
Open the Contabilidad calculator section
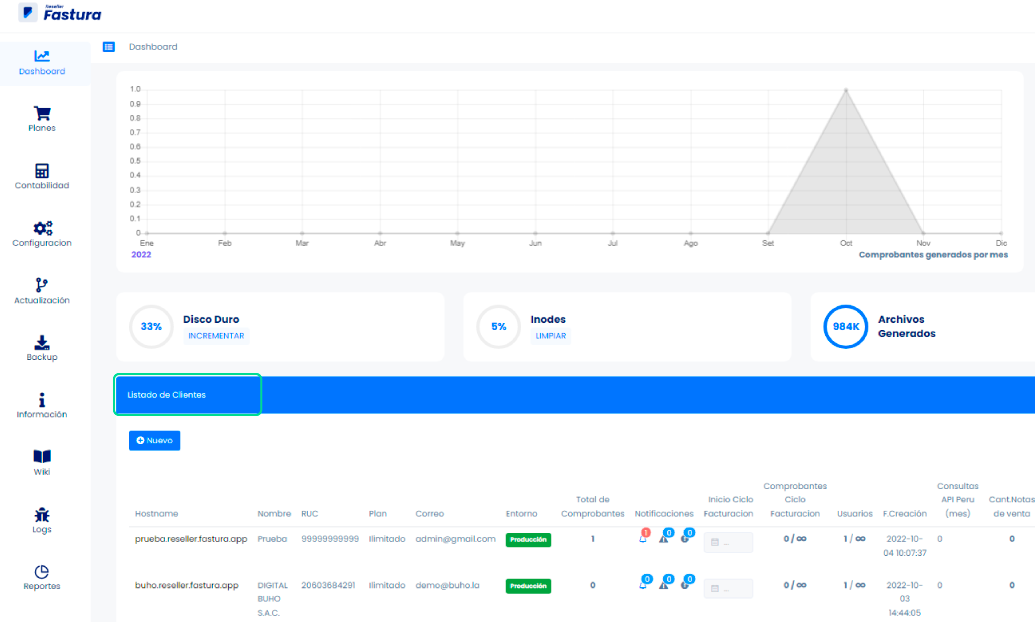[42, 176]
